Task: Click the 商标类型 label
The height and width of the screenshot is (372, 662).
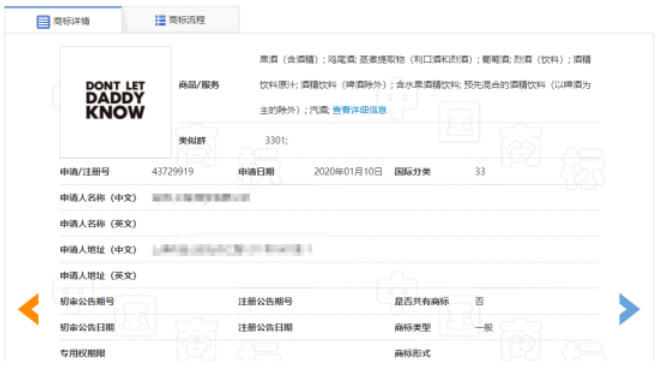Action: tap(412, 327)
